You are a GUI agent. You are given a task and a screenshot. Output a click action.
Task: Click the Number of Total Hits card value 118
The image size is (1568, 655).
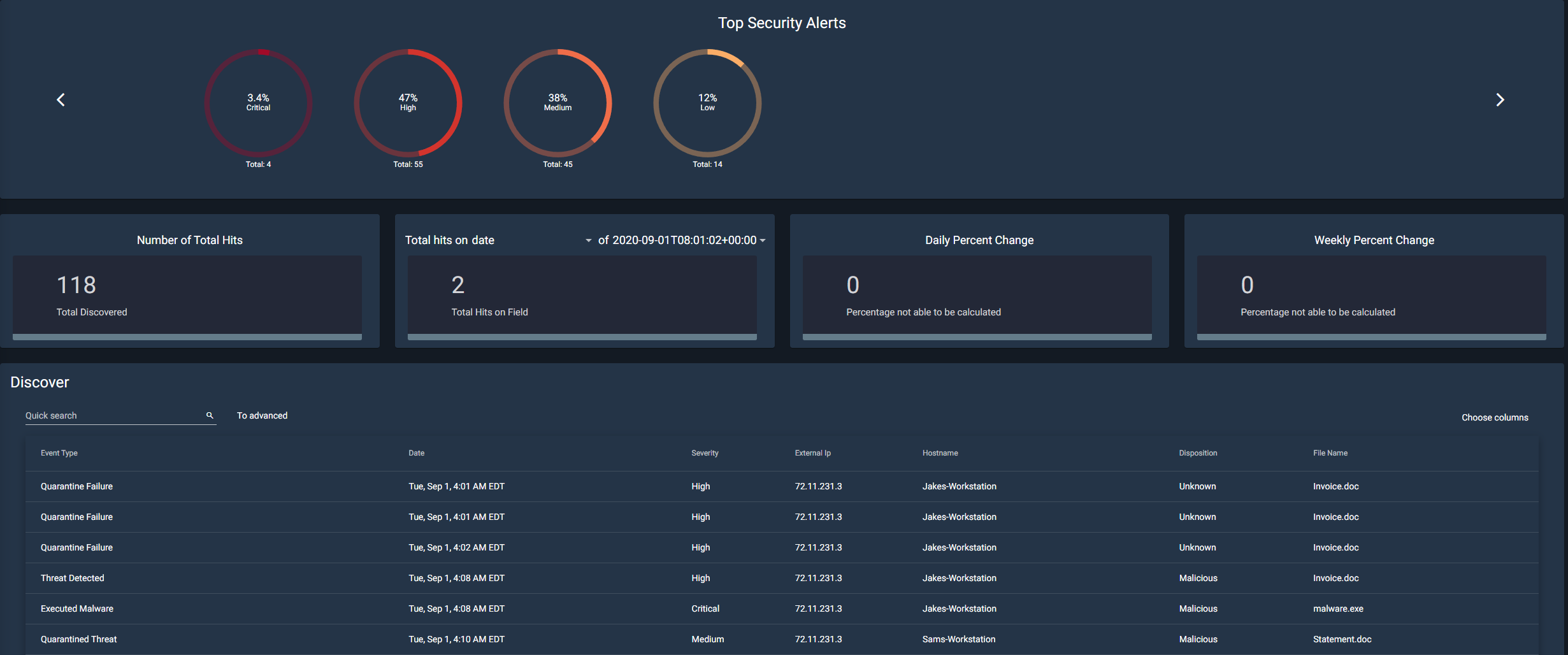coord(76,285)
